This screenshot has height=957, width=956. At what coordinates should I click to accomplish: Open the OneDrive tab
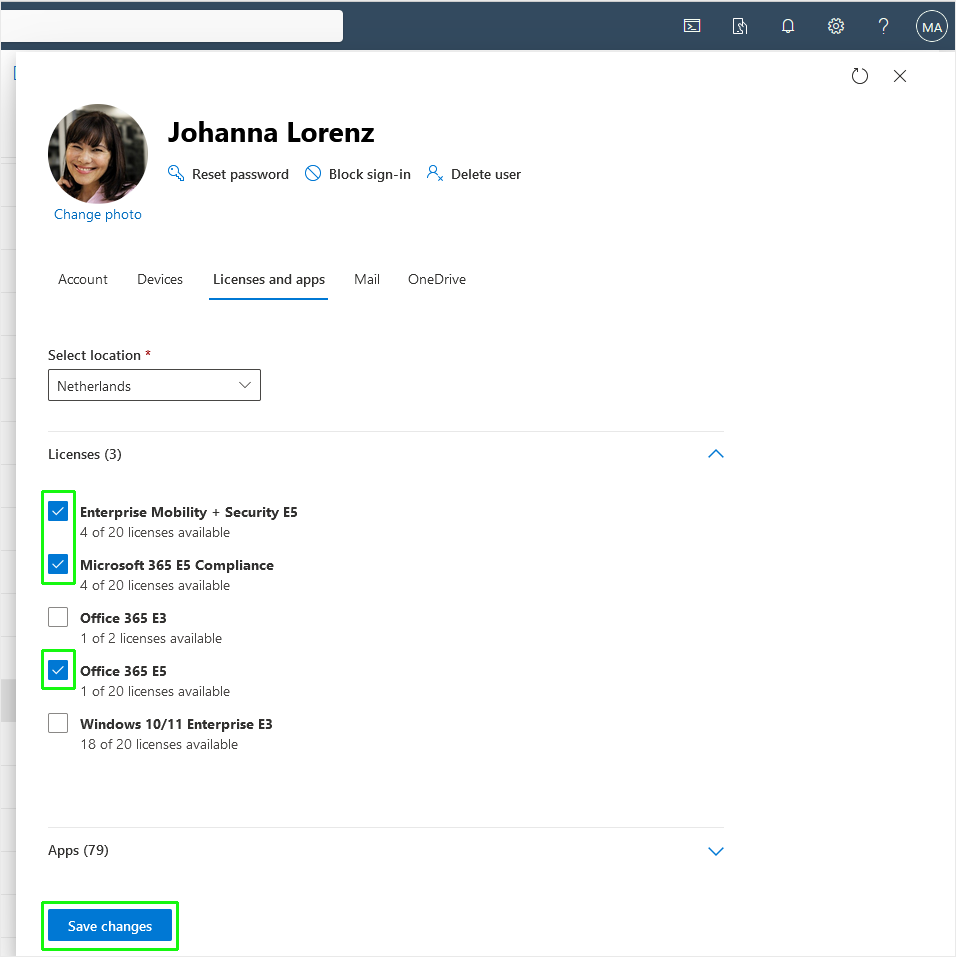(x=437, y=280)
